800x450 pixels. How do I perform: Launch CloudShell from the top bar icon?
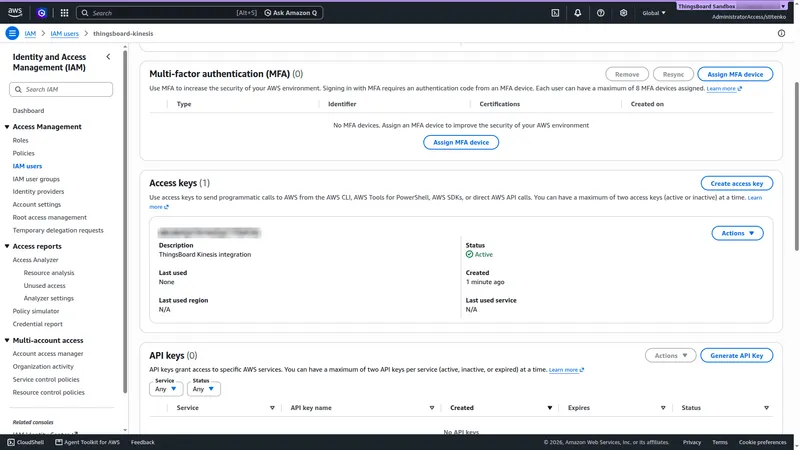555,13
